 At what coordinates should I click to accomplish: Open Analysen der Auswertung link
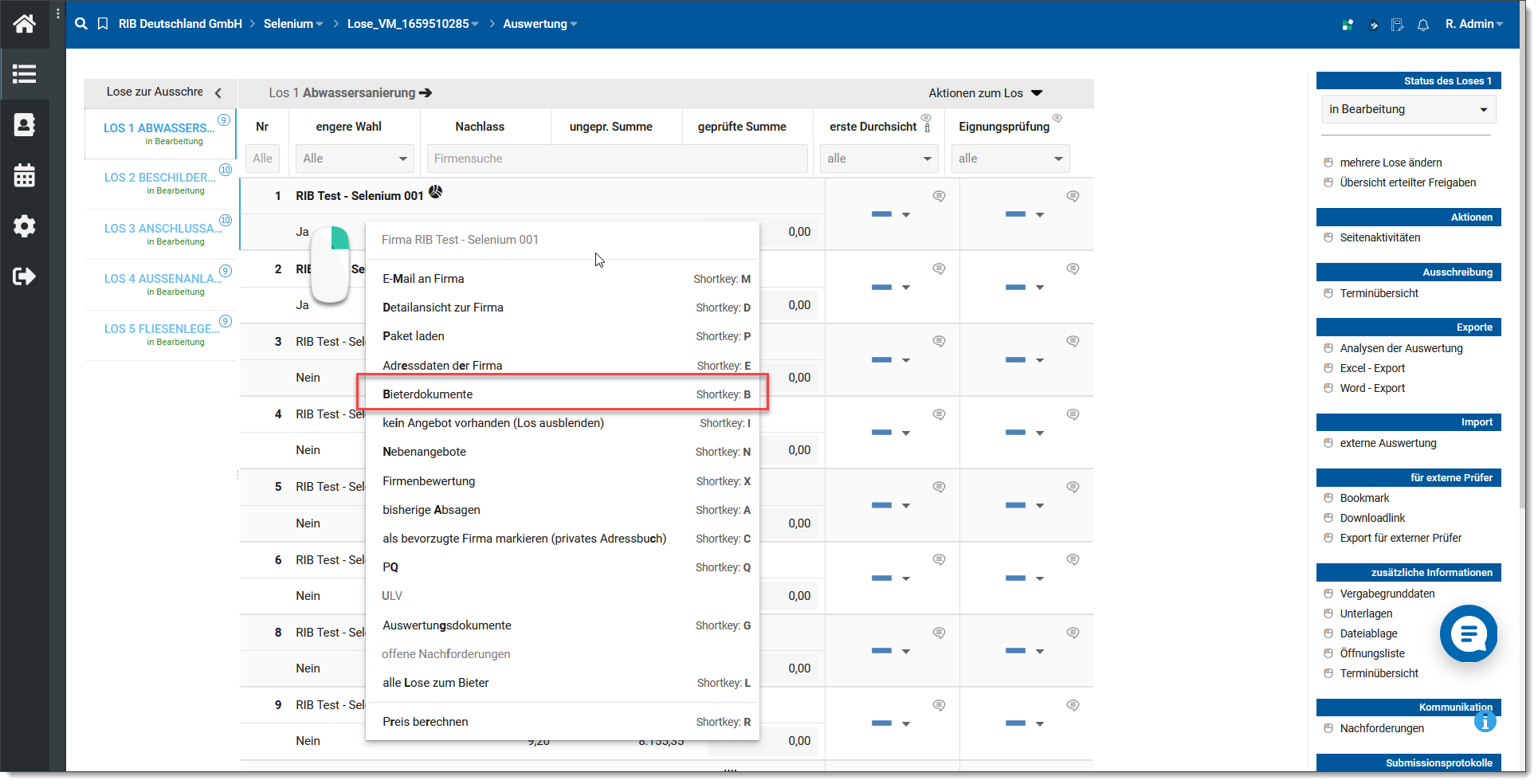1401,348
